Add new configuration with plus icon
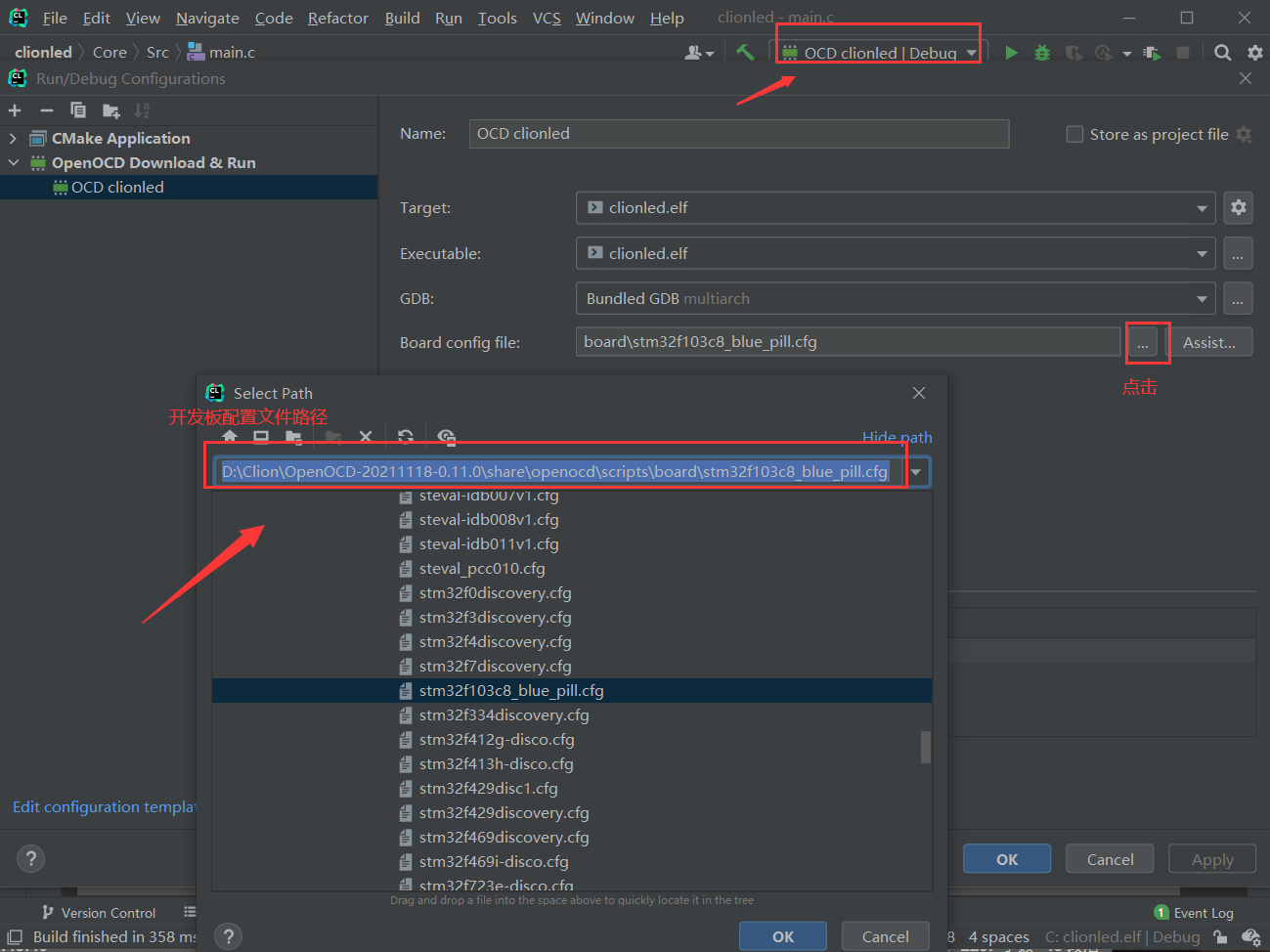This screenshot has height=952, width=1270. (15, 110)
